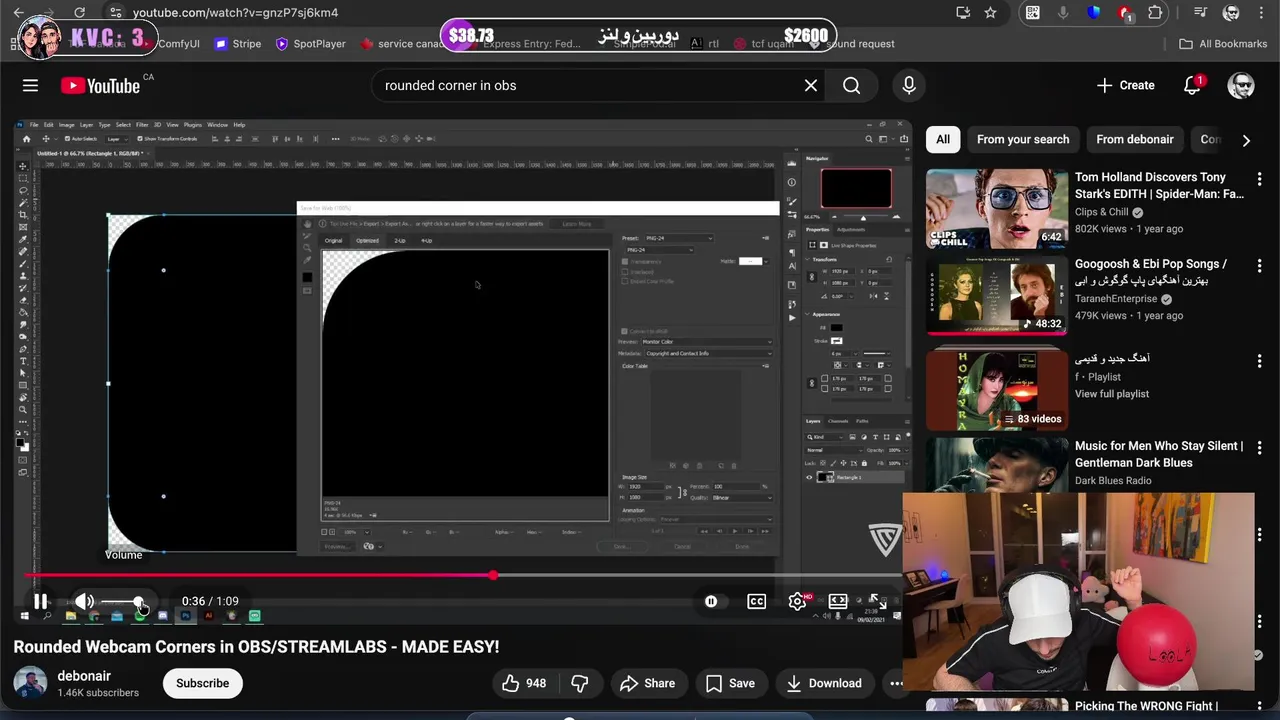Open Music for Men Who Stay Silent title

pyautogui.click(x=1159, y=454)
